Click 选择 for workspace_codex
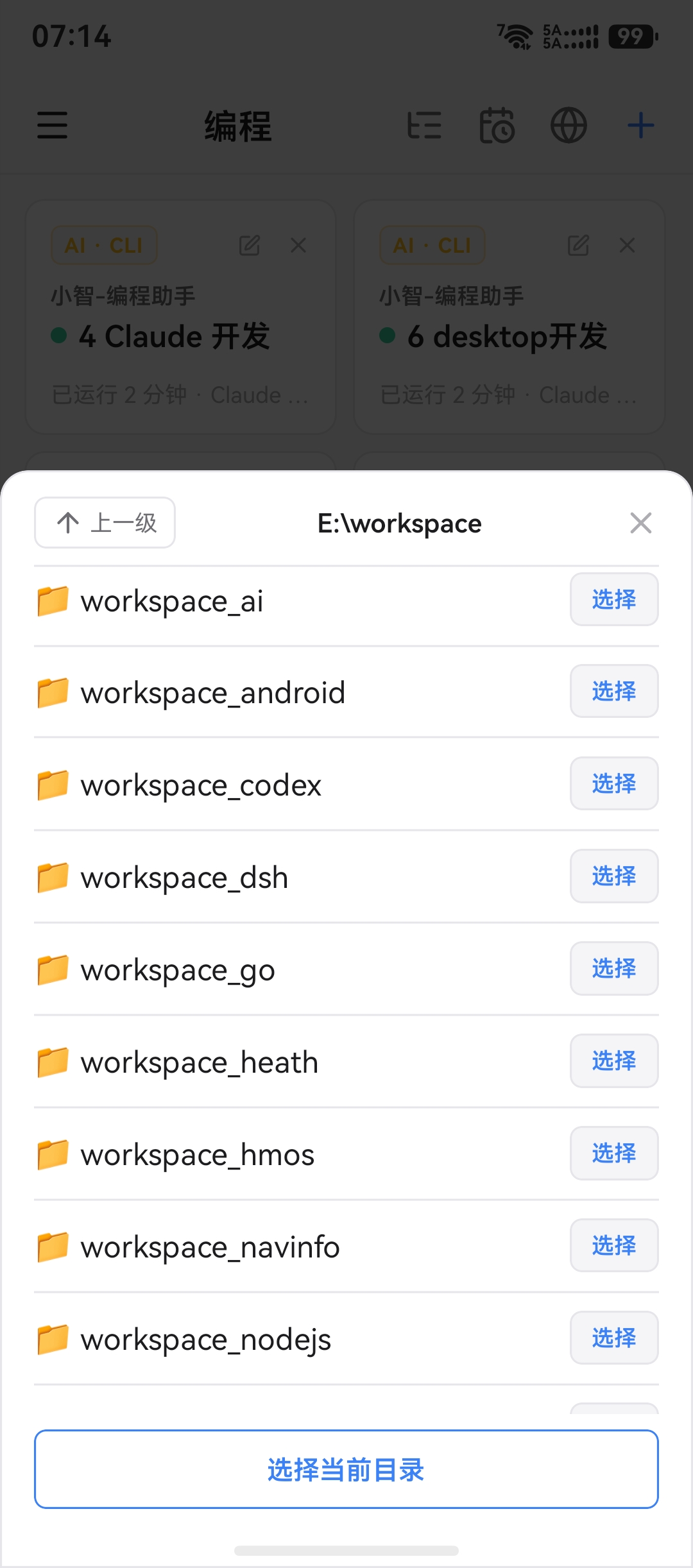The width and height of the screenshot is (693, 1568). click(614, 783)
